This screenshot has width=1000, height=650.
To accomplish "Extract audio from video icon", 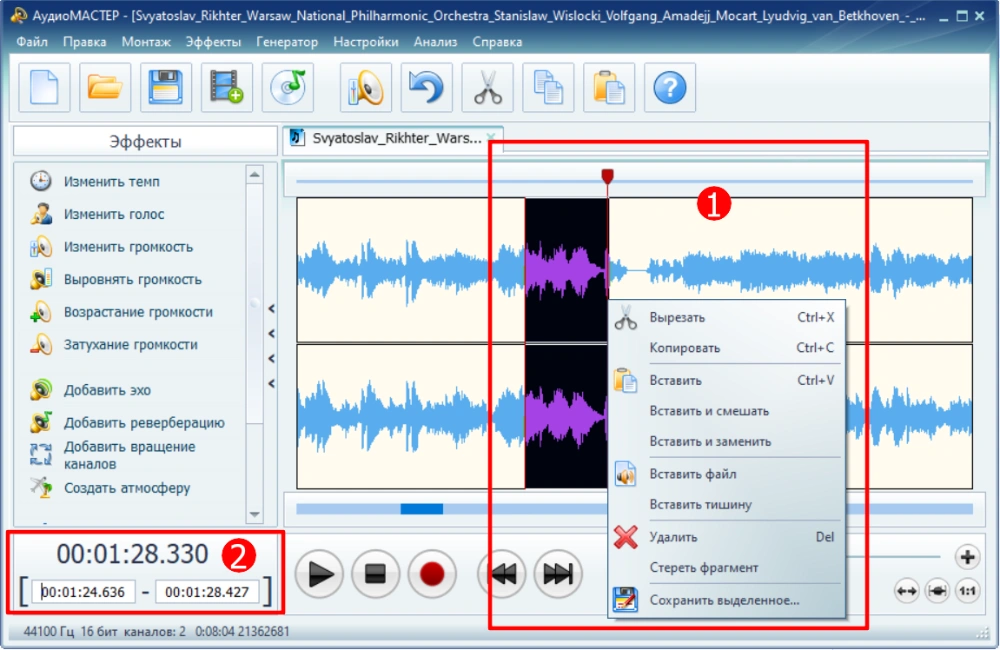I will pos(226,88).
